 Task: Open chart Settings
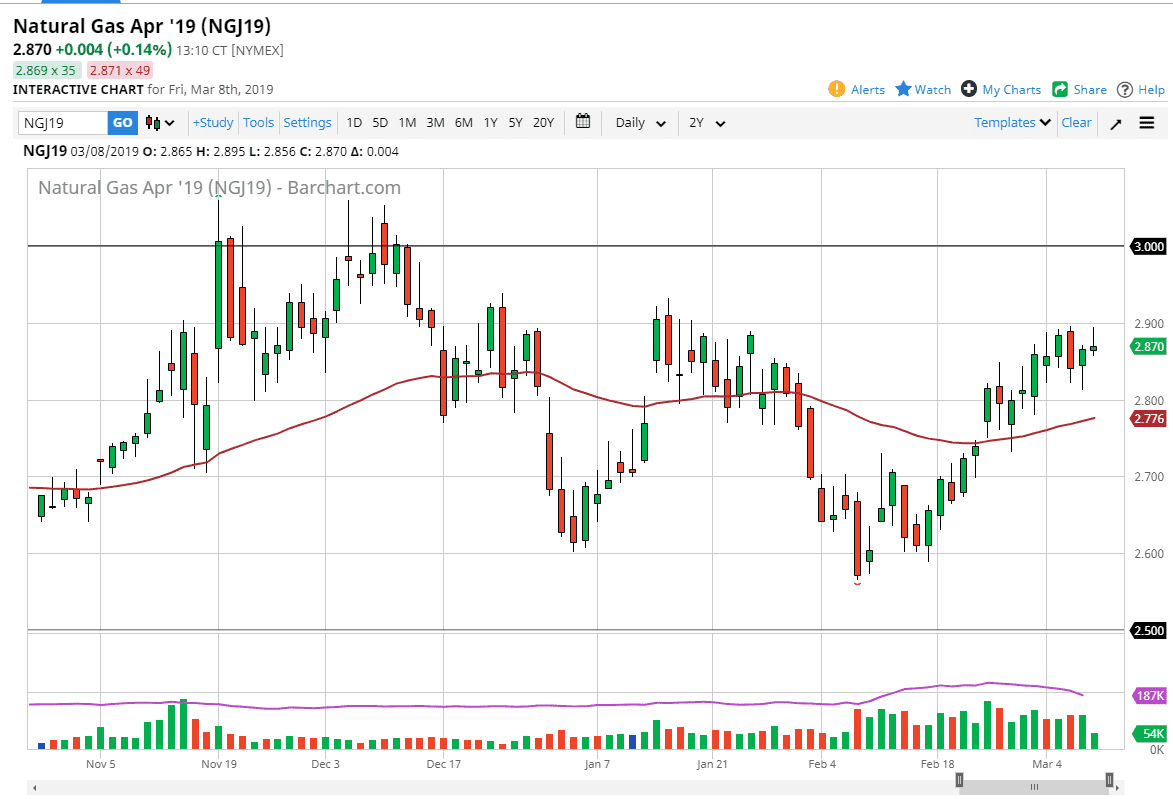(307, 123)
